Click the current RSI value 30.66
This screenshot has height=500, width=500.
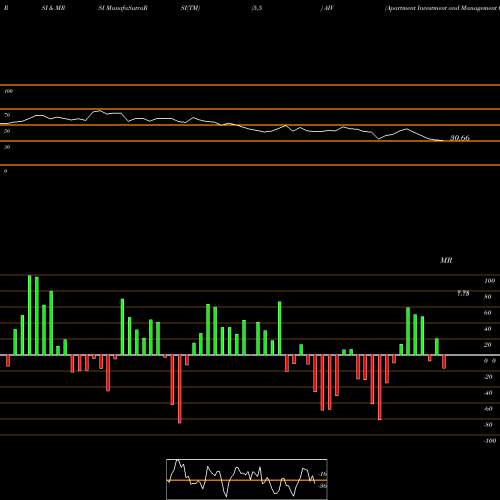[x=460, y=138]
